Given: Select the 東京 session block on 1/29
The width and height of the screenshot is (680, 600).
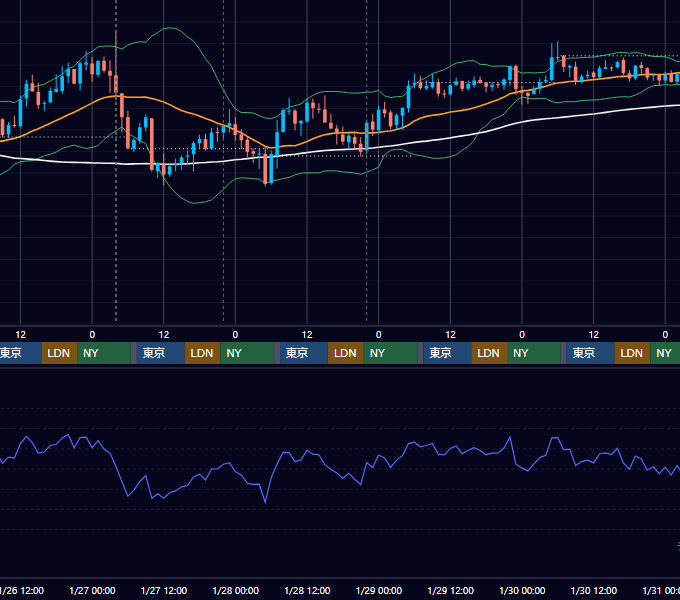Looking at the screenshot, I should 447,353.
